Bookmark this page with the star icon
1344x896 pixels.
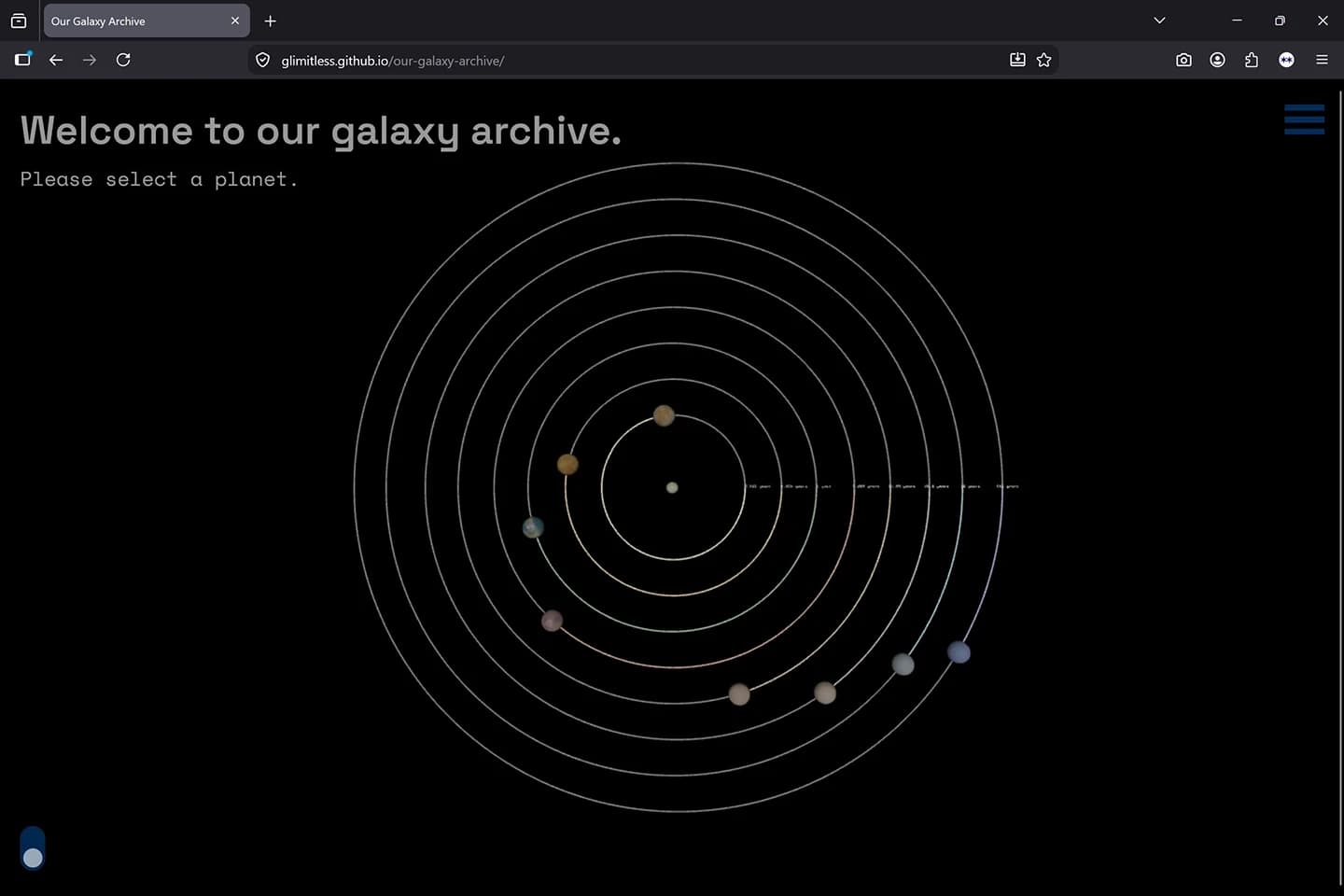coord(1043,60)
